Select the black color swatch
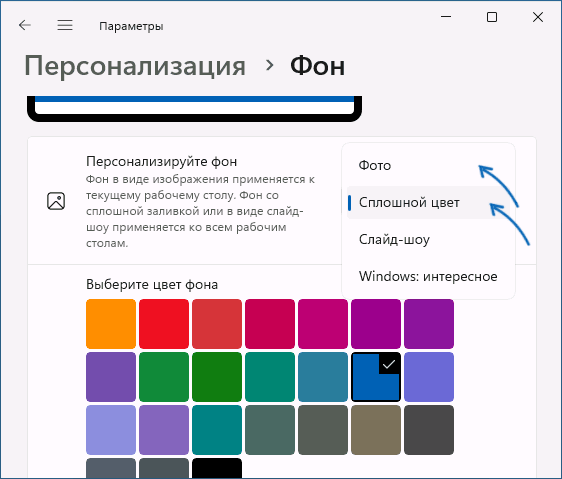 [217, 468]
